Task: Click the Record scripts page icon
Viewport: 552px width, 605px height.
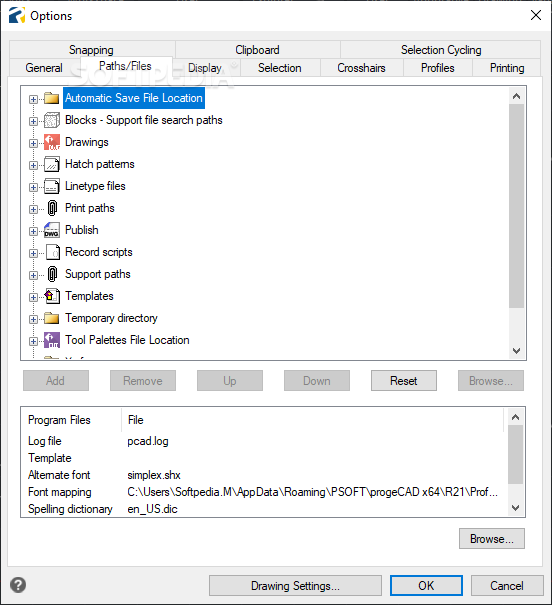Action: tap(53, 252)
